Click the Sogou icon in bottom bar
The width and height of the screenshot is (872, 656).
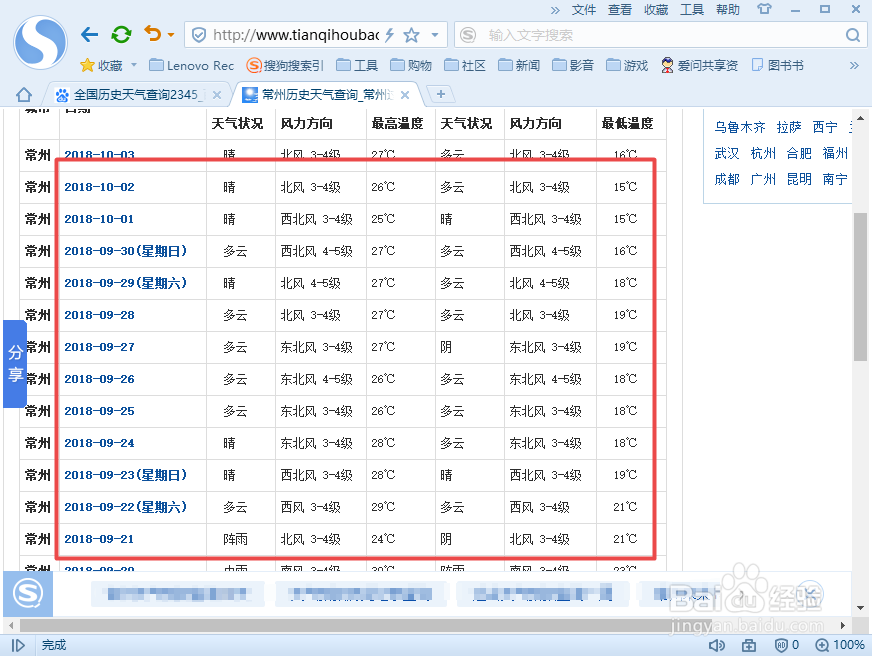point(28,594)
